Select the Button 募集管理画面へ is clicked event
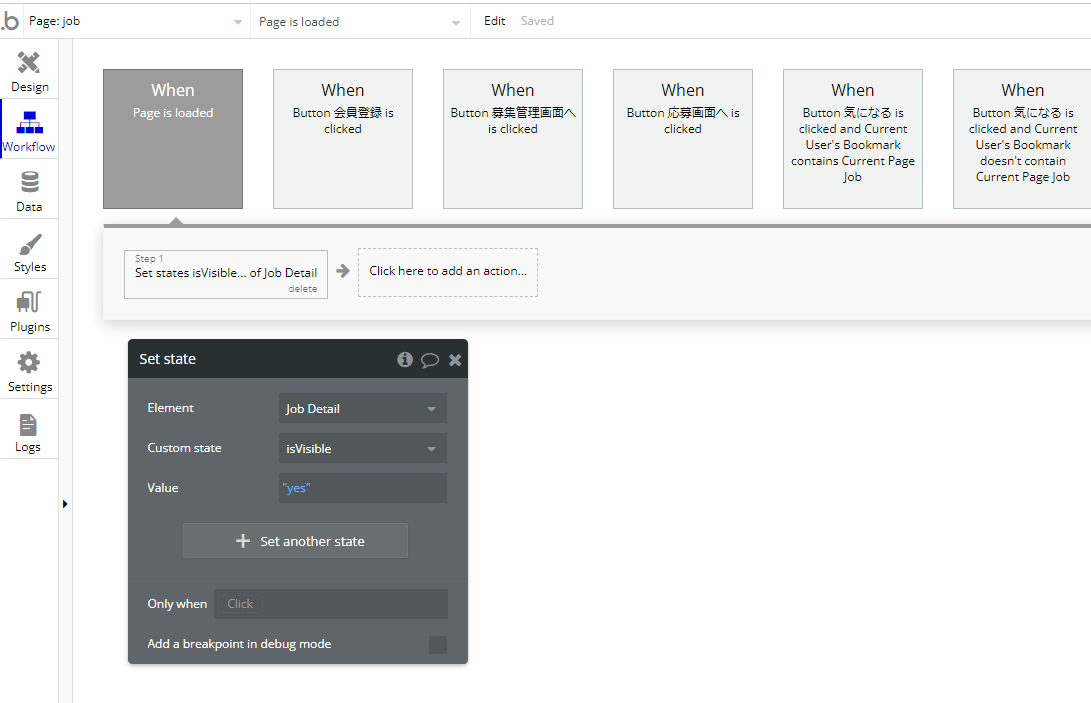The image size is (1091, 703). 513,139
